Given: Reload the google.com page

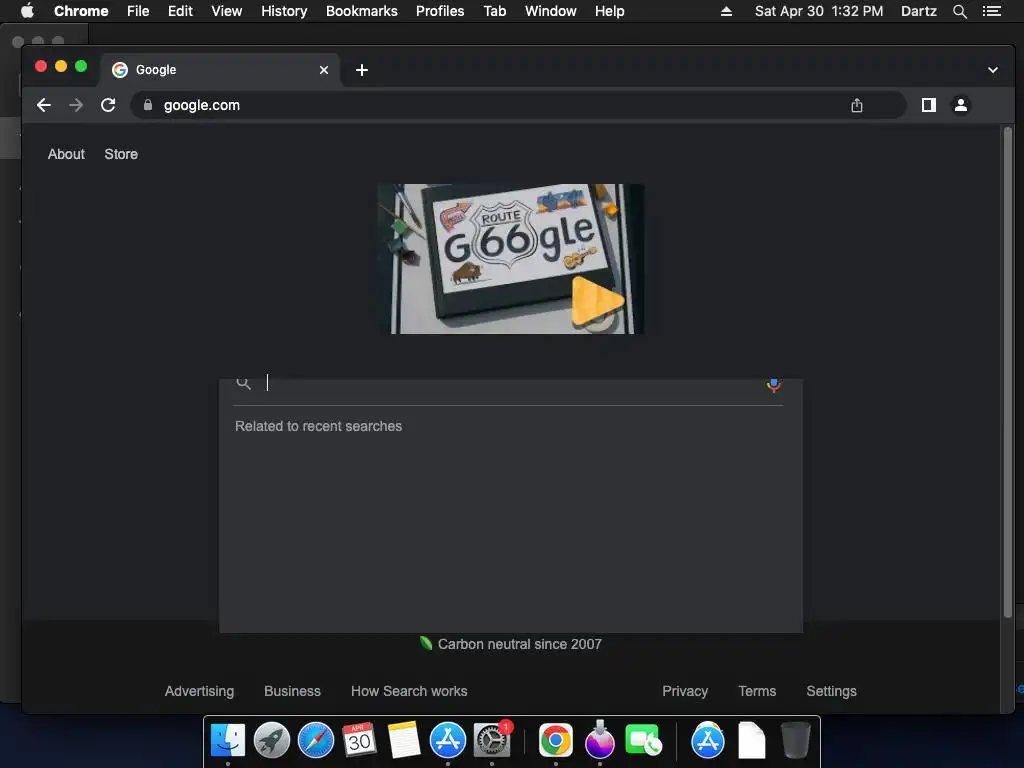Looking at the screenshot, I should (x=108, y=105).
